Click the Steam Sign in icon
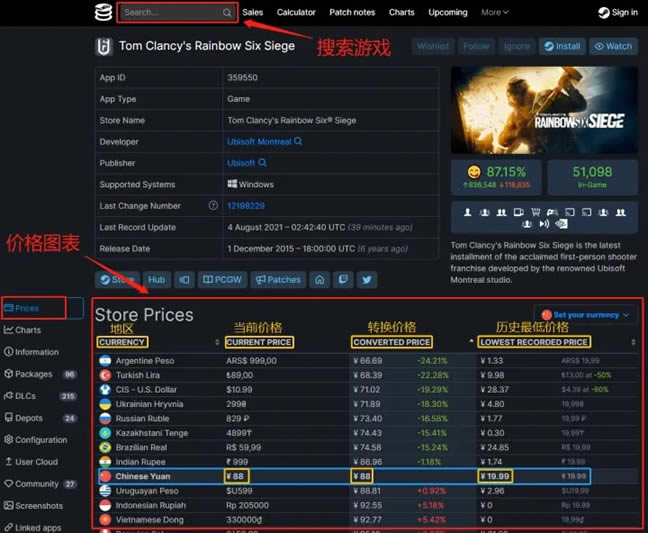This screenshot has height=533, width=648. pyautogui.click(x=603, y=13)
